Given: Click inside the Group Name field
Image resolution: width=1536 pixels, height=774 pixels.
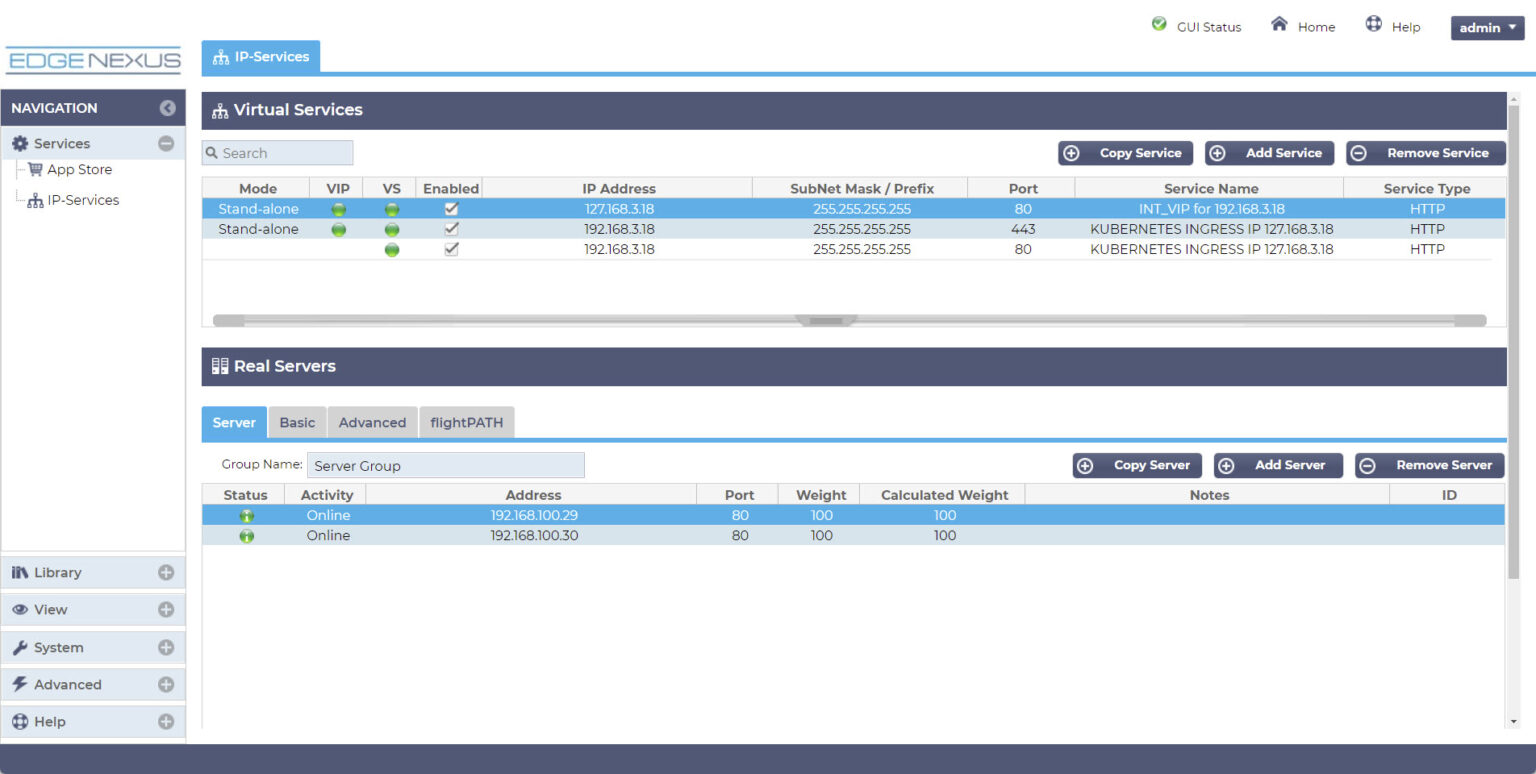Looking at the screenshot, I should (446, 464).
